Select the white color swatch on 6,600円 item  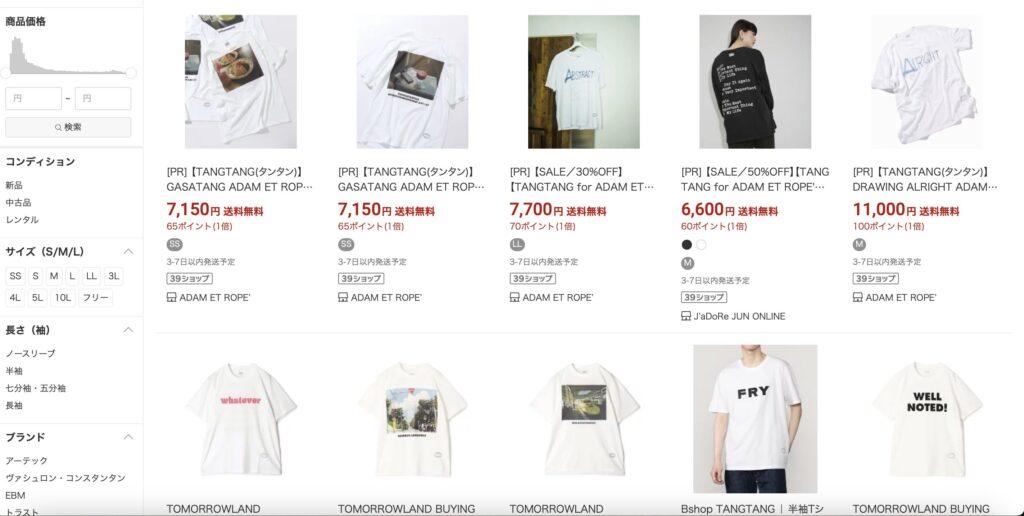click(701, 245)
